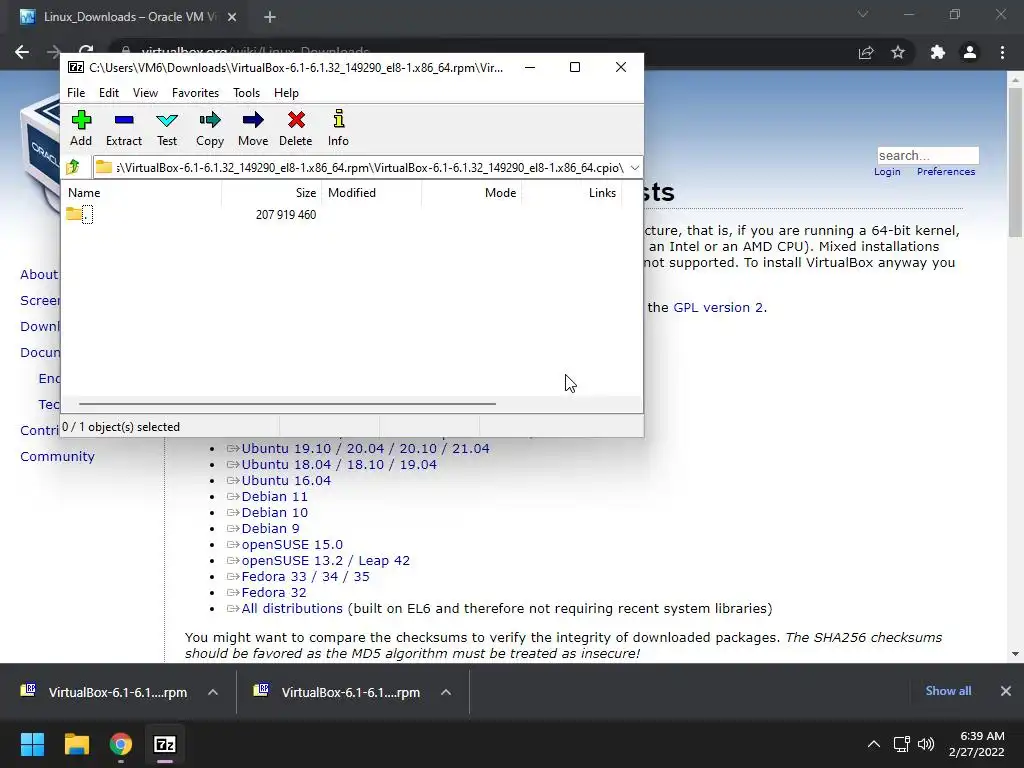Screen dimensions: 1024x768
Task: Click the red Delete icon
Action: coord(296,129)
